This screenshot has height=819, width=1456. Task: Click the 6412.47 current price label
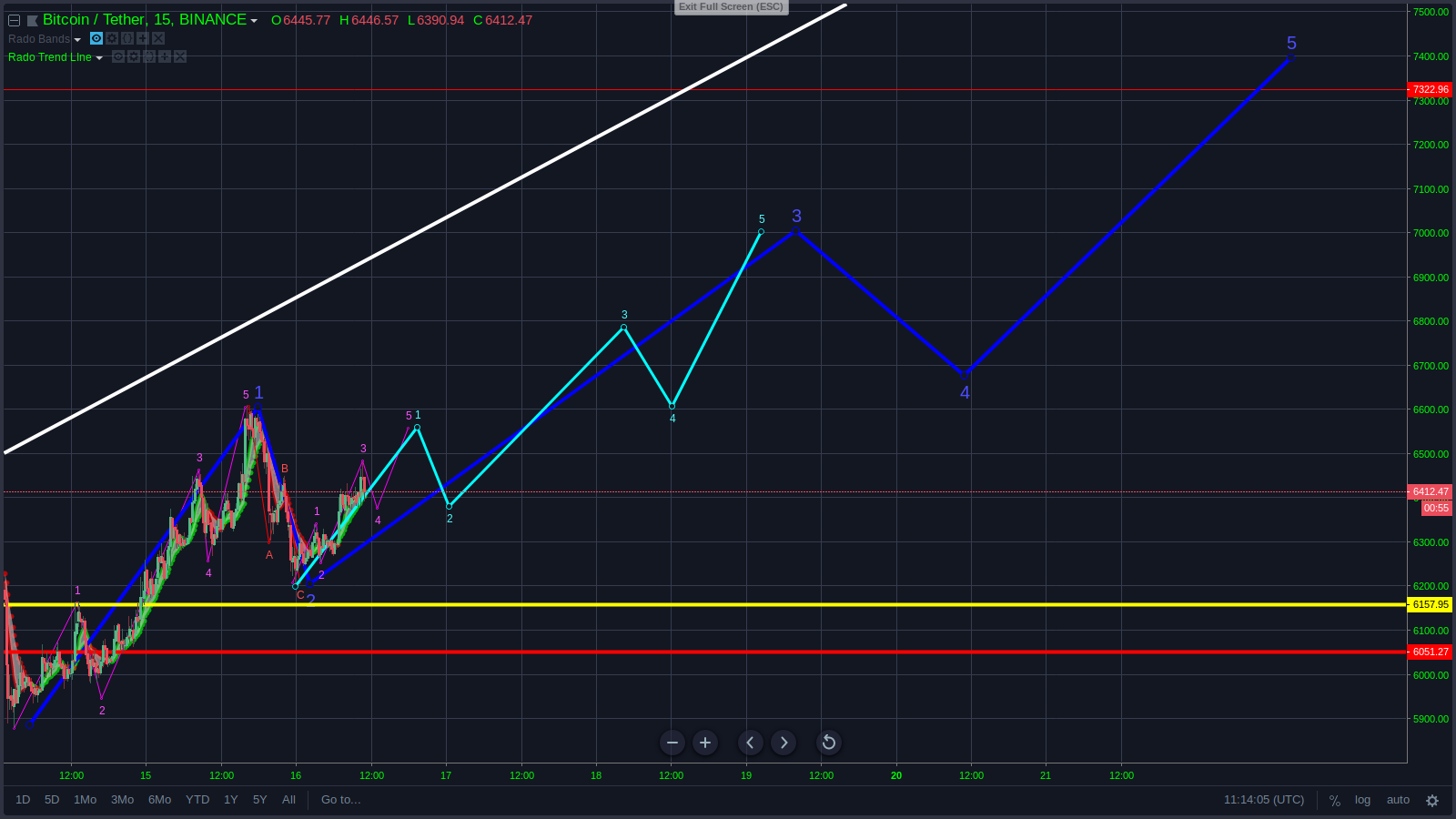[1431, 491]
